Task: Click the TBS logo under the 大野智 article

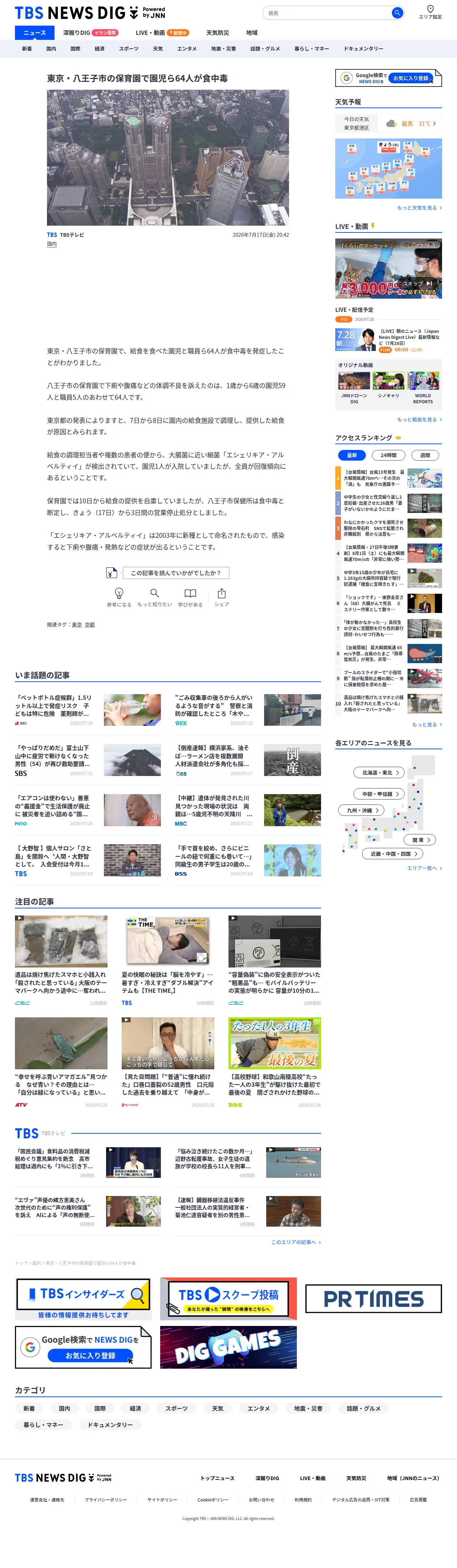Action: [x=21, y=874]
